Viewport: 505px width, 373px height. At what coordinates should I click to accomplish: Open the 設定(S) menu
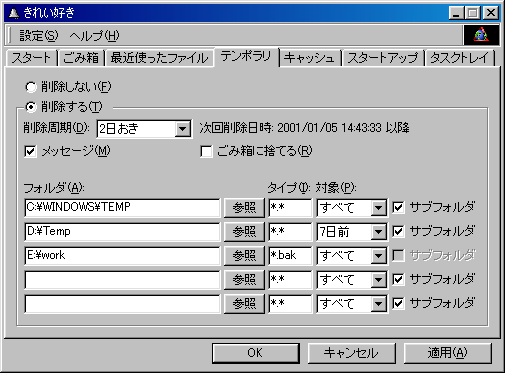(x=38, y=35)
